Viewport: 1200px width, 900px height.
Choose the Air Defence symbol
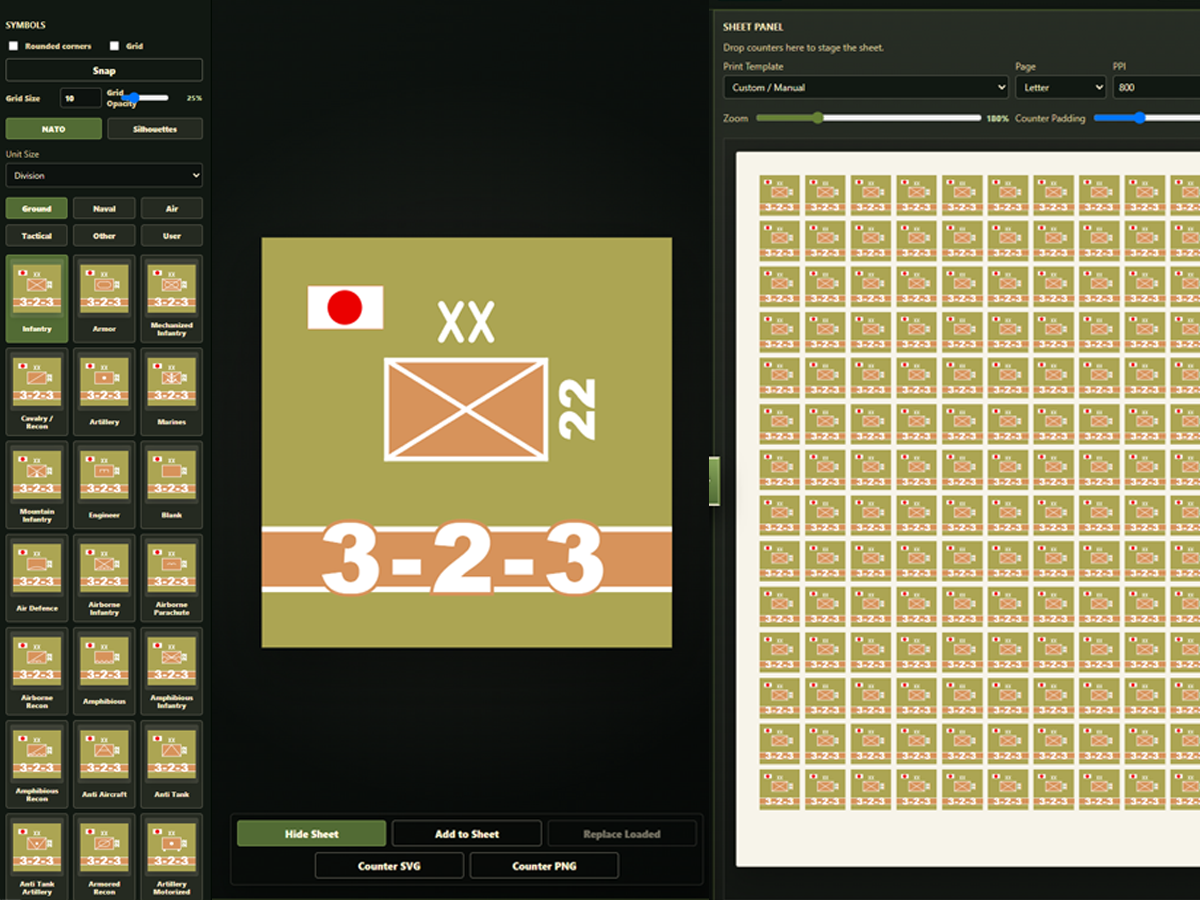37,578
